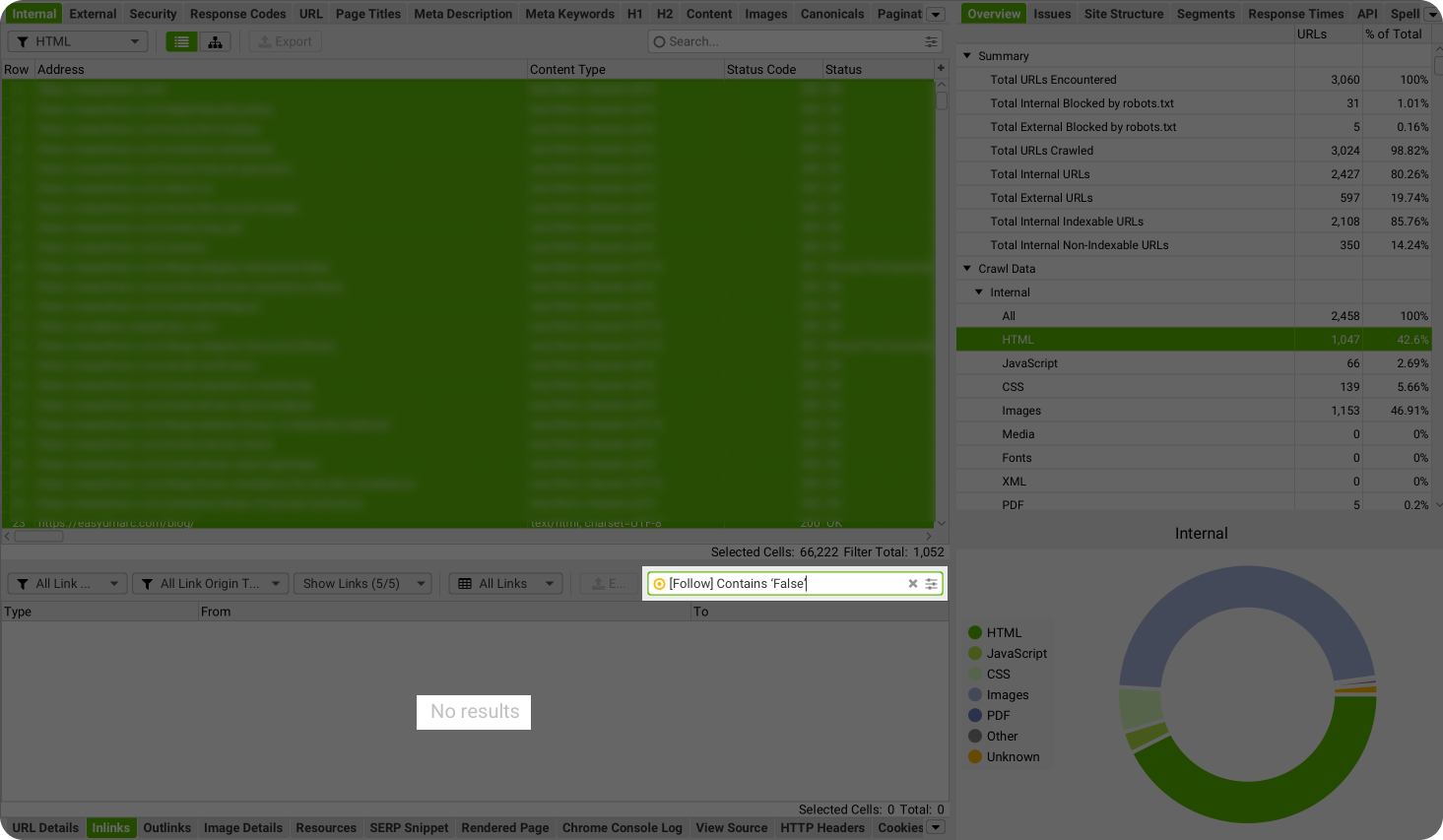Open filter settings icon in Inlinks search

pos(931,584)
